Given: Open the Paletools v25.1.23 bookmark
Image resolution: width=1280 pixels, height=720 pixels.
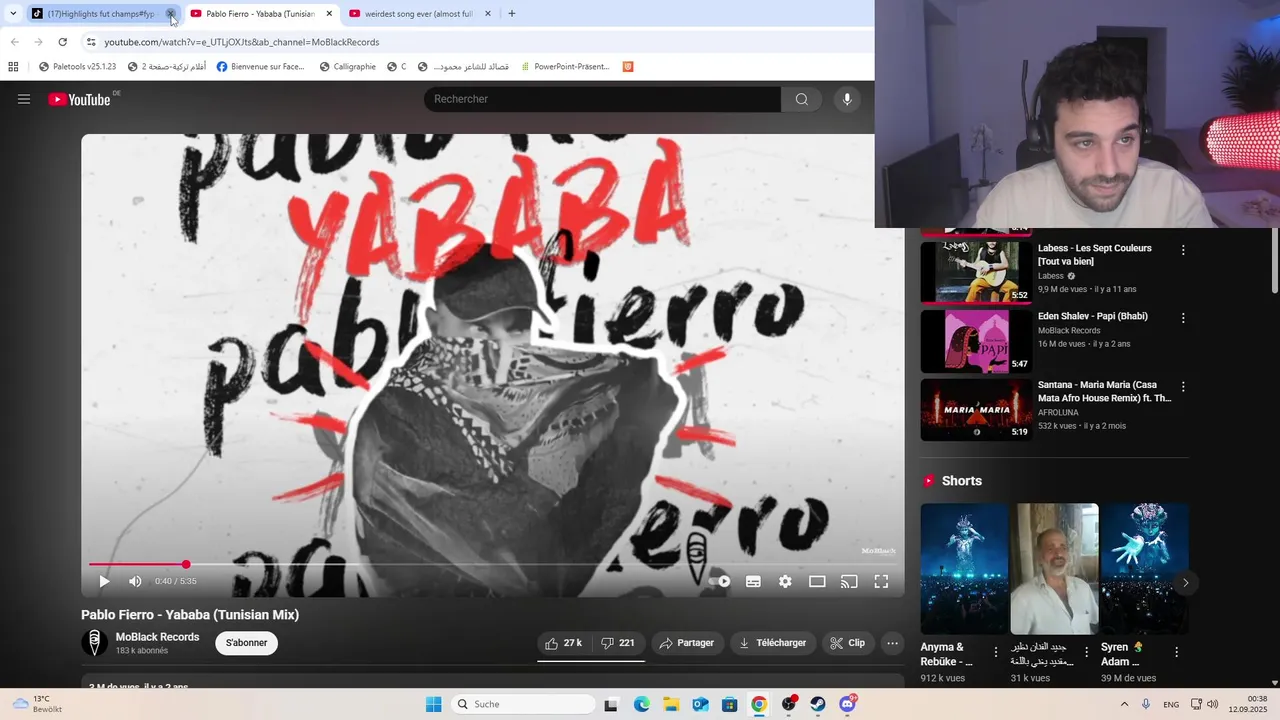Looking at the screenshot, I should pyautogui.click(x=77, y=67).
